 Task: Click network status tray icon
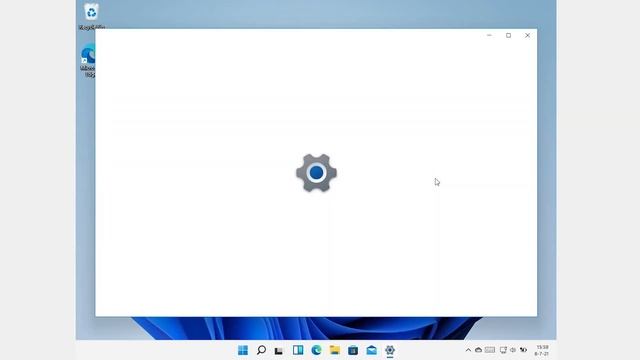(503, 350)
